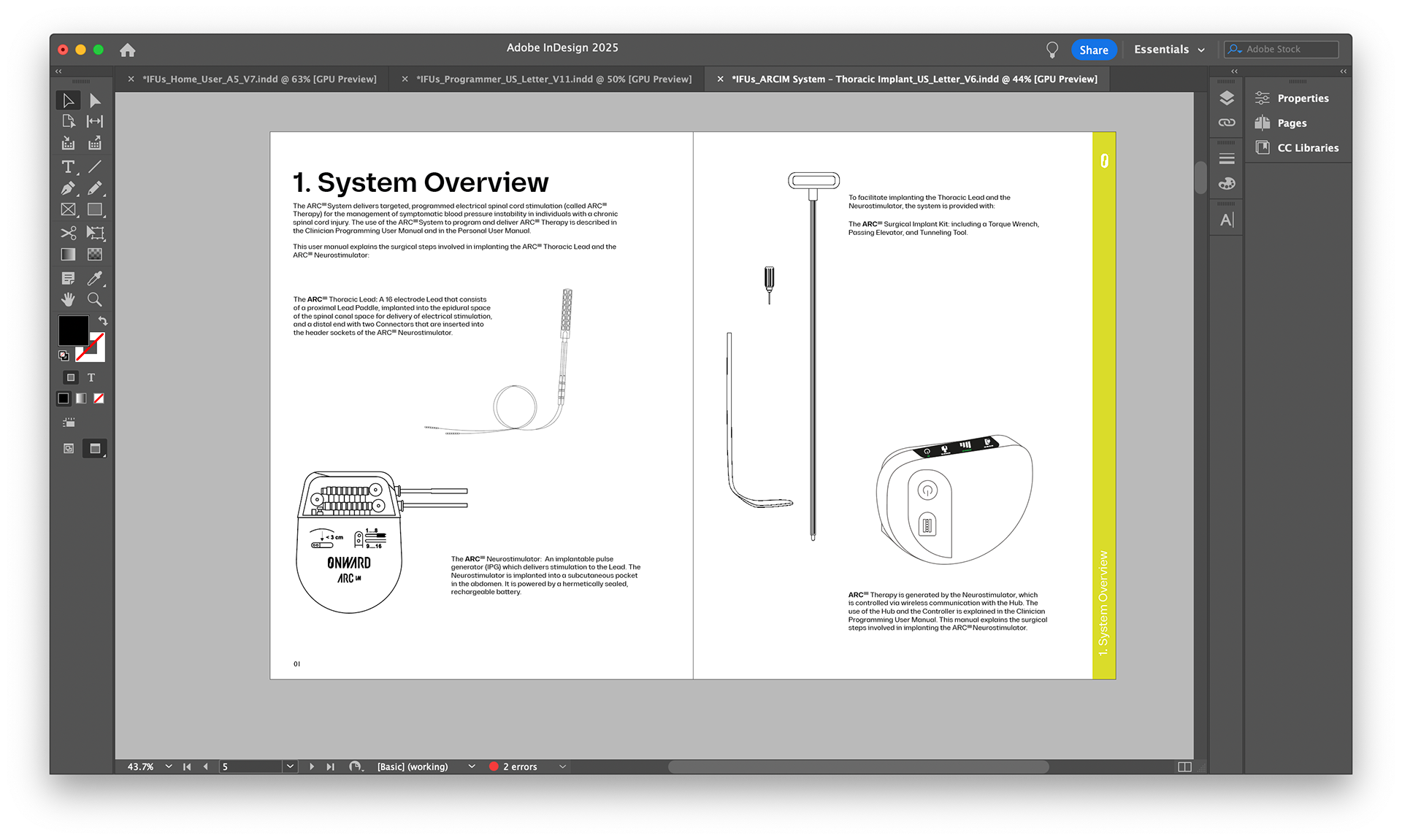1402x840 pixels.
Task: Select the Line tool
Action: (95, 167)
